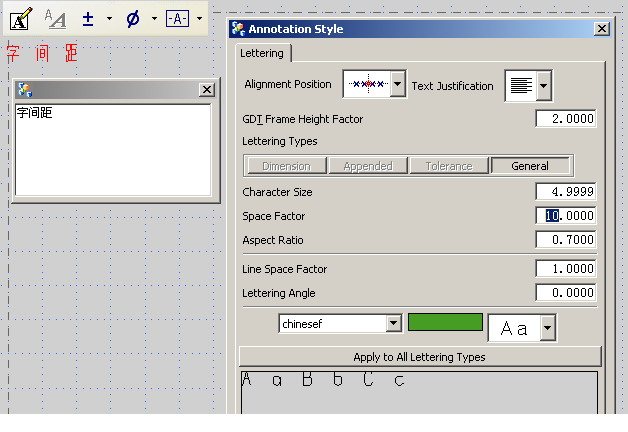The width and height of the screenshot is (628, 432).
Task: Select the diameter symbol tool
Action: tap(133, 18)
